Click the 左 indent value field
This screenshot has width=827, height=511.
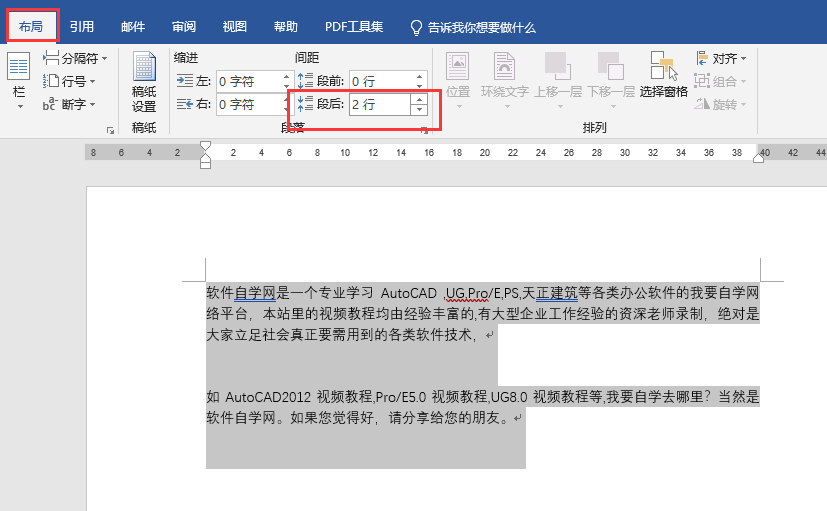(249, 81)
